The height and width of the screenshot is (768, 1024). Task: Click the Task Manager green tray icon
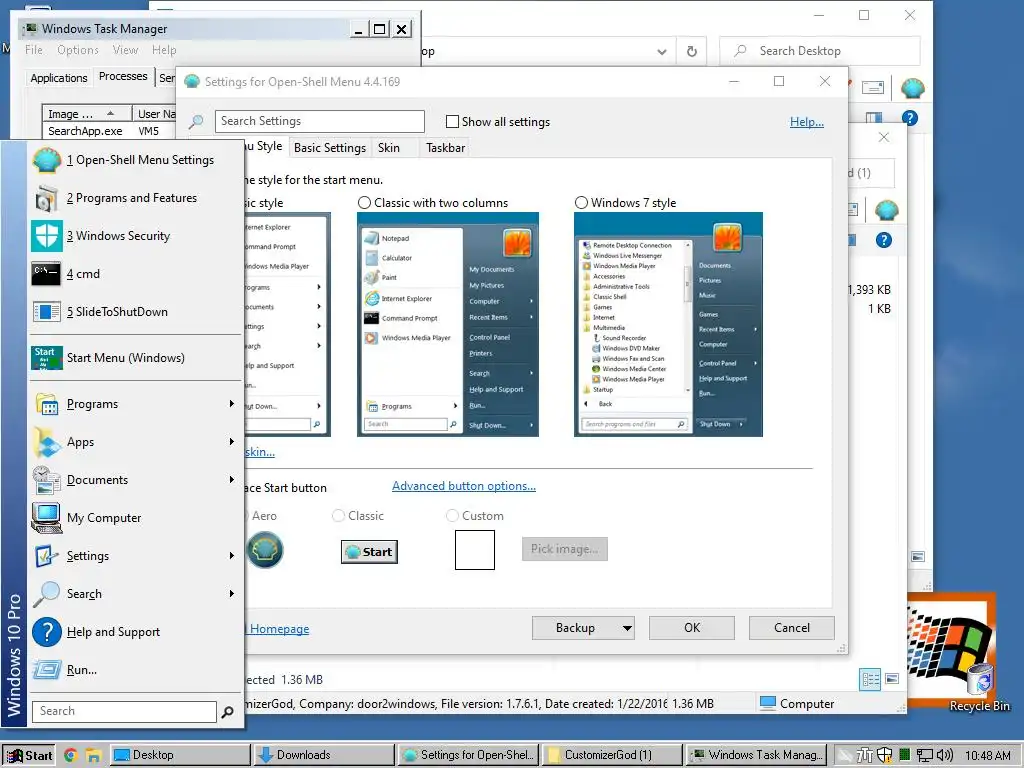[904, 755]
